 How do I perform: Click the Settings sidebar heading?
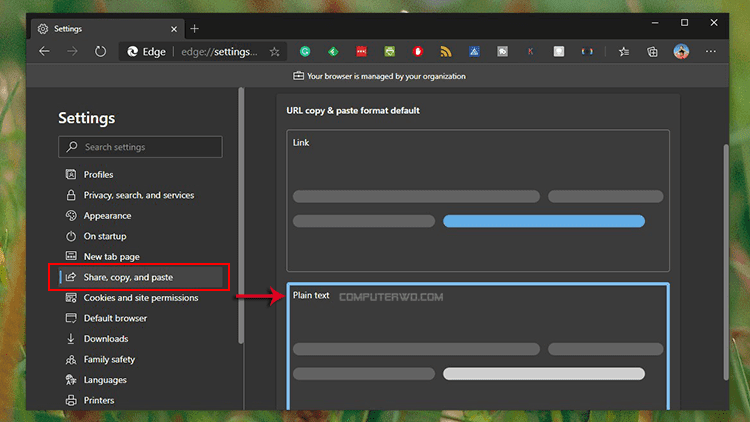87,118
